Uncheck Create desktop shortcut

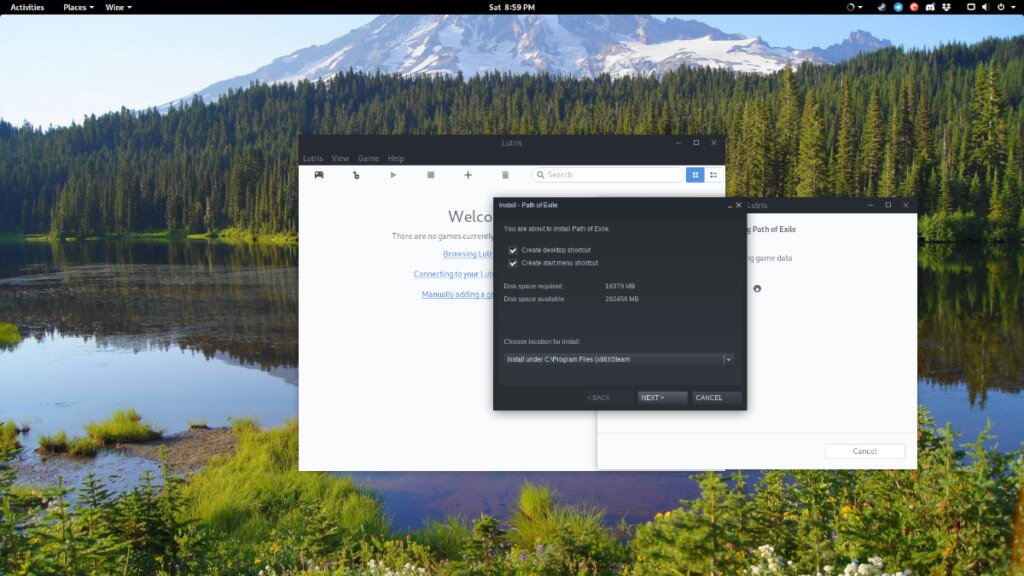[x=513, y=250]
